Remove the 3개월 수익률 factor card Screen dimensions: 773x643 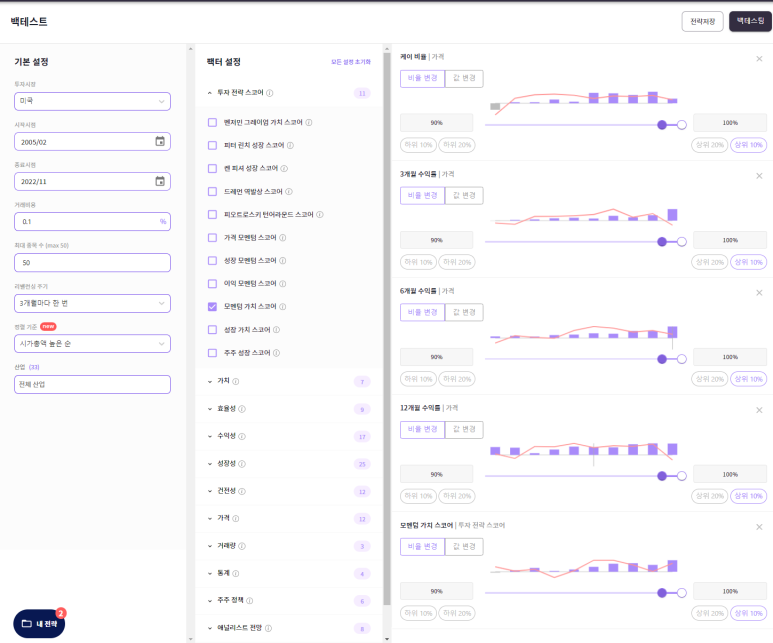[759, 175]
